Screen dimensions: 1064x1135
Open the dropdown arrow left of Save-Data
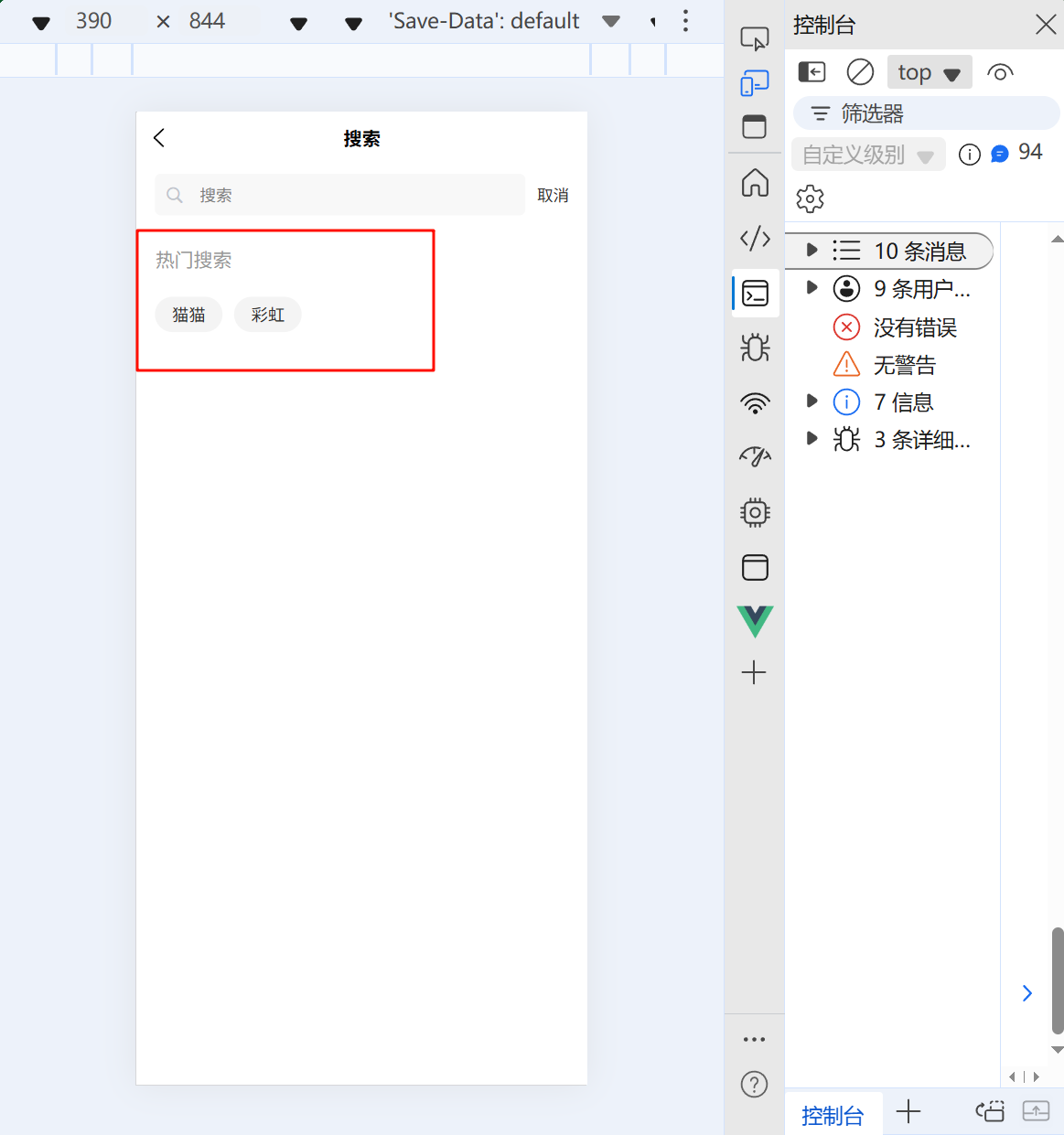click(353, 23)
